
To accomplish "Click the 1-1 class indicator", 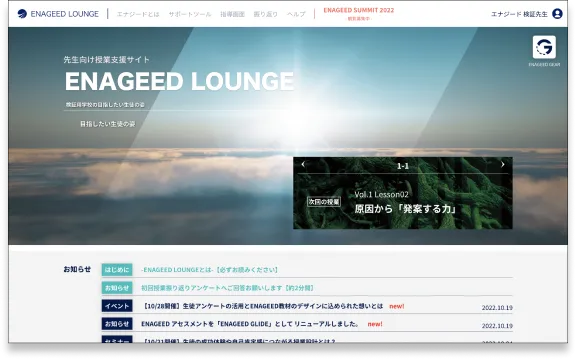I will click(403, 166).
